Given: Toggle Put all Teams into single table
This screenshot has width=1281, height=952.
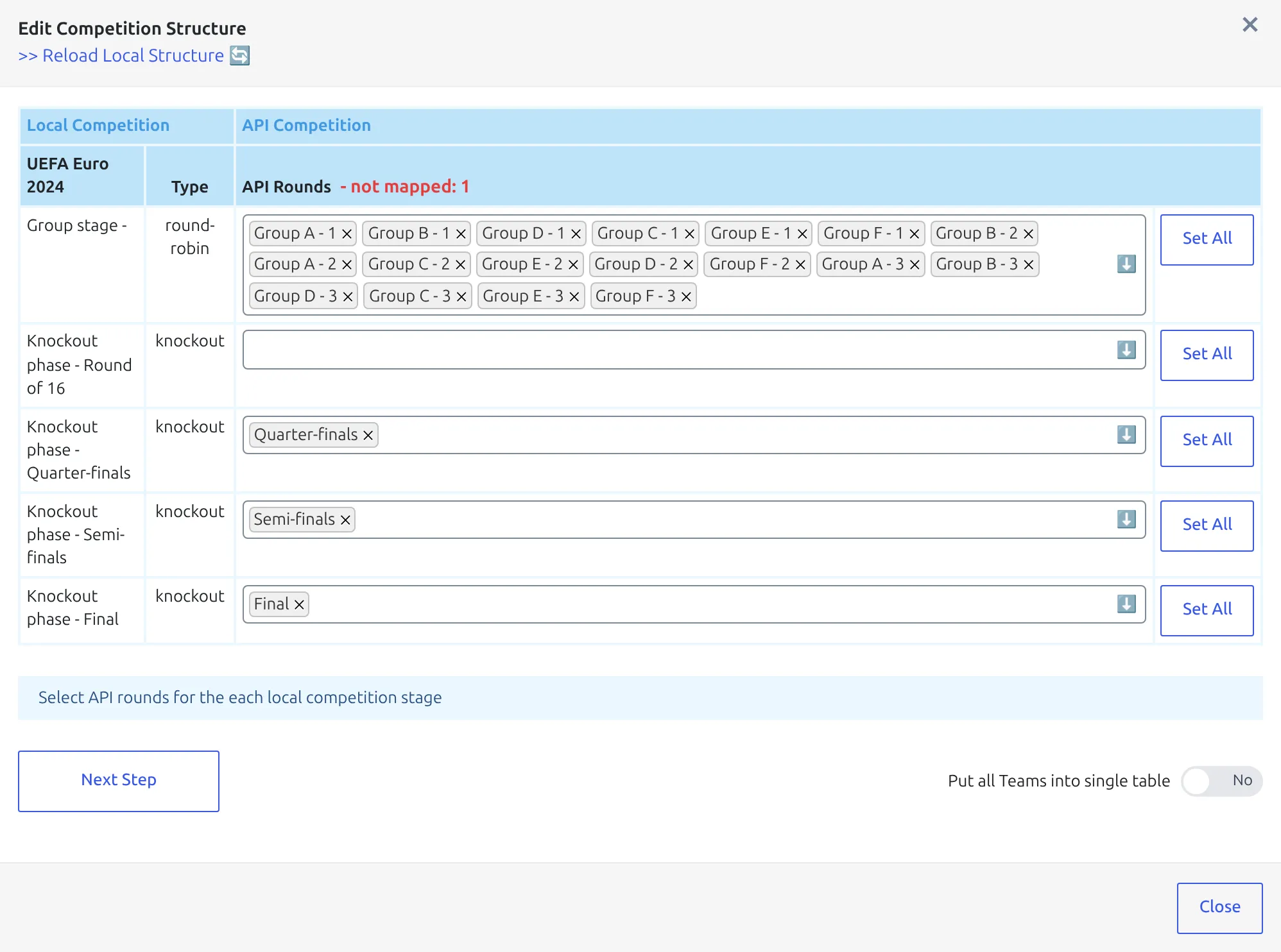Looking at the screenshot, I should pyautogui.click(x=1221, y=781).
